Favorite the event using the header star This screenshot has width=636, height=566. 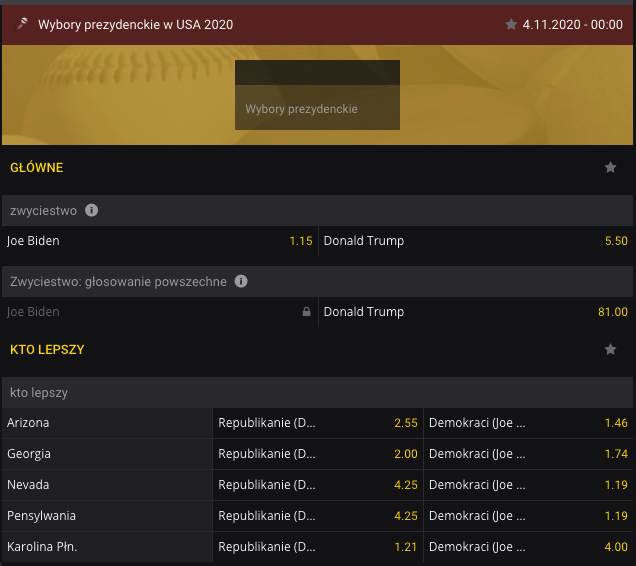click(x=511, y=24)
